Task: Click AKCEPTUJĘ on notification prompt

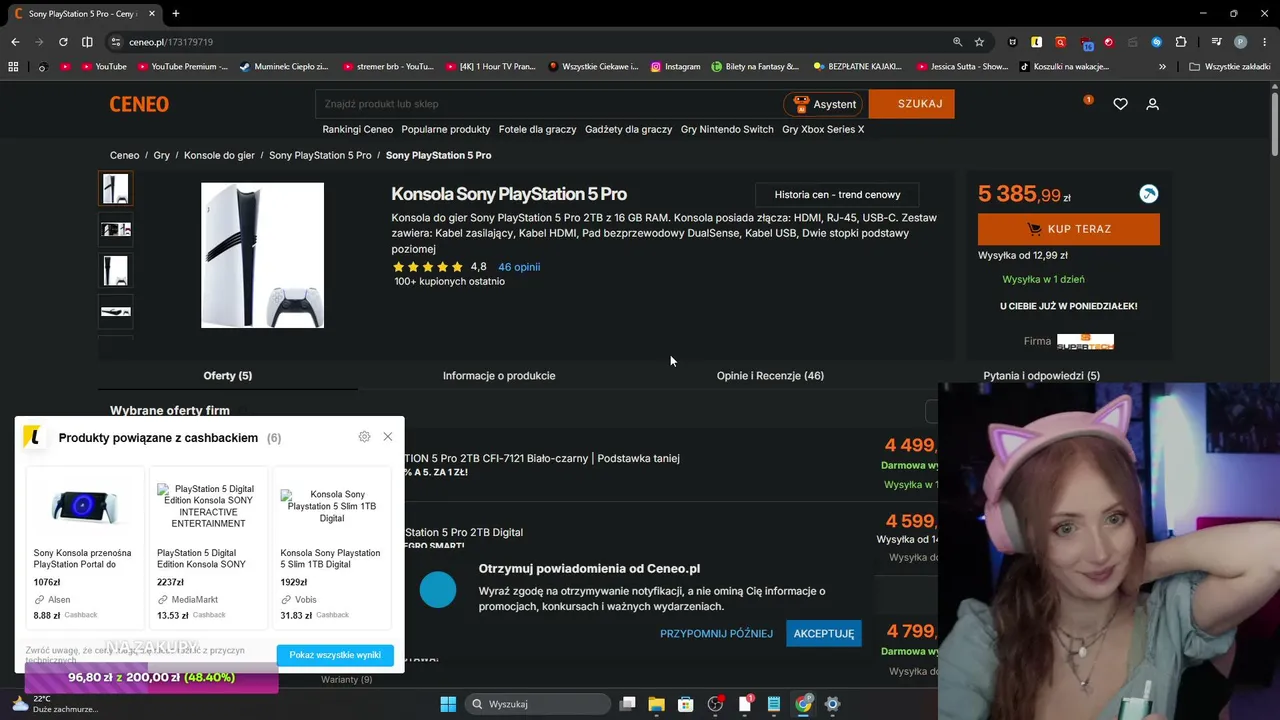Action: point(824,633)
